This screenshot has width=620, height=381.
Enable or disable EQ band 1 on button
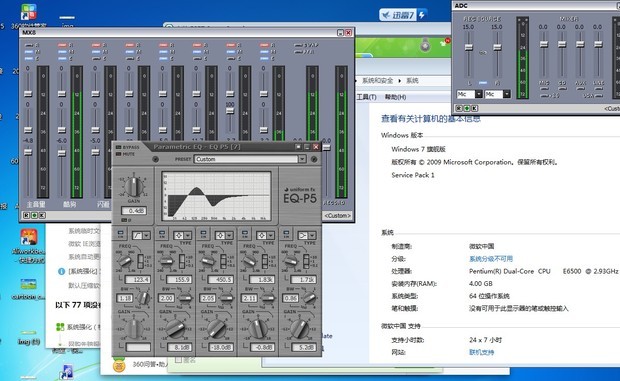click(121, 234)
